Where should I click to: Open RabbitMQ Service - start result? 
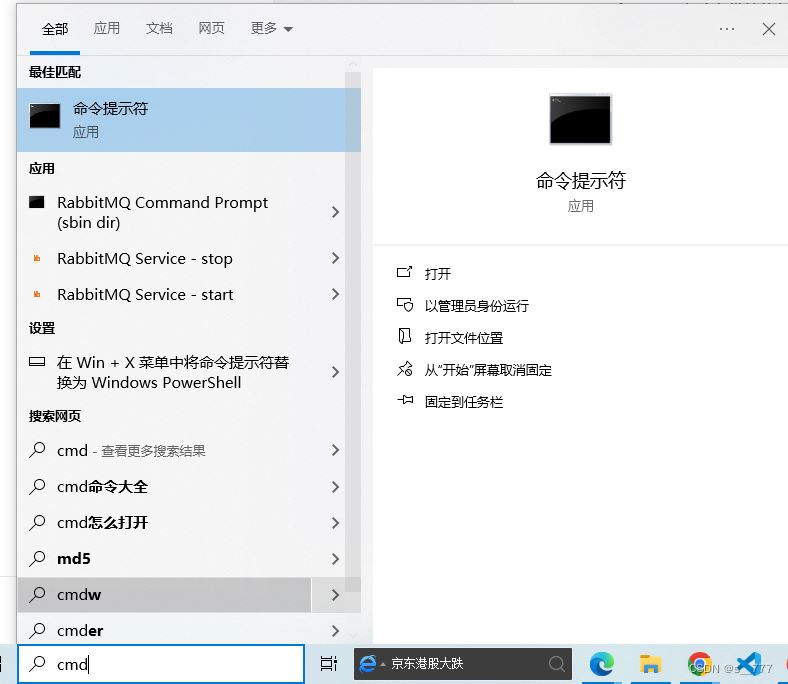145,295
